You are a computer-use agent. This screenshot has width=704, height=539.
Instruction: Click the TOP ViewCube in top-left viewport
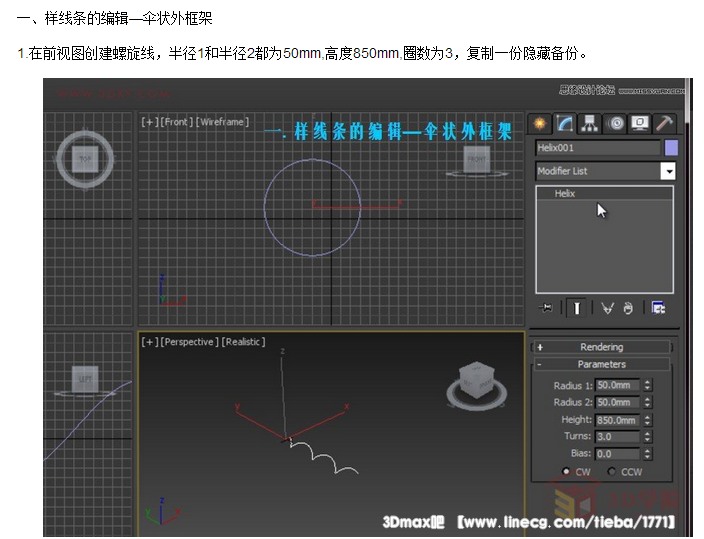(x=85, y=159)
